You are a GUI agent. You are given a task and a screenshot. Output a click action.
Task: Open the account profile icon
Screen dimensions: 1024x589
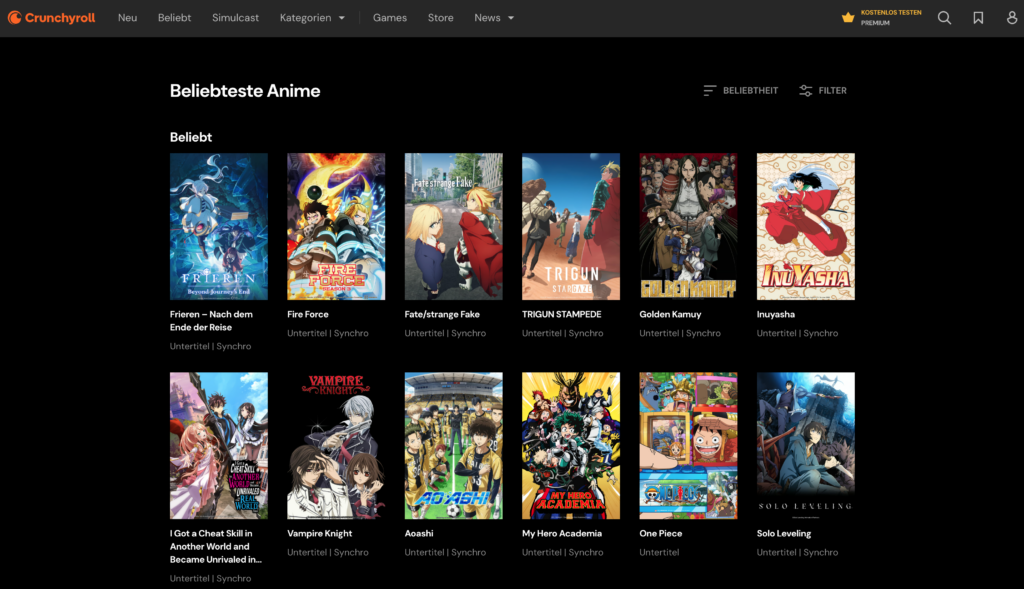coord(1012,18)
